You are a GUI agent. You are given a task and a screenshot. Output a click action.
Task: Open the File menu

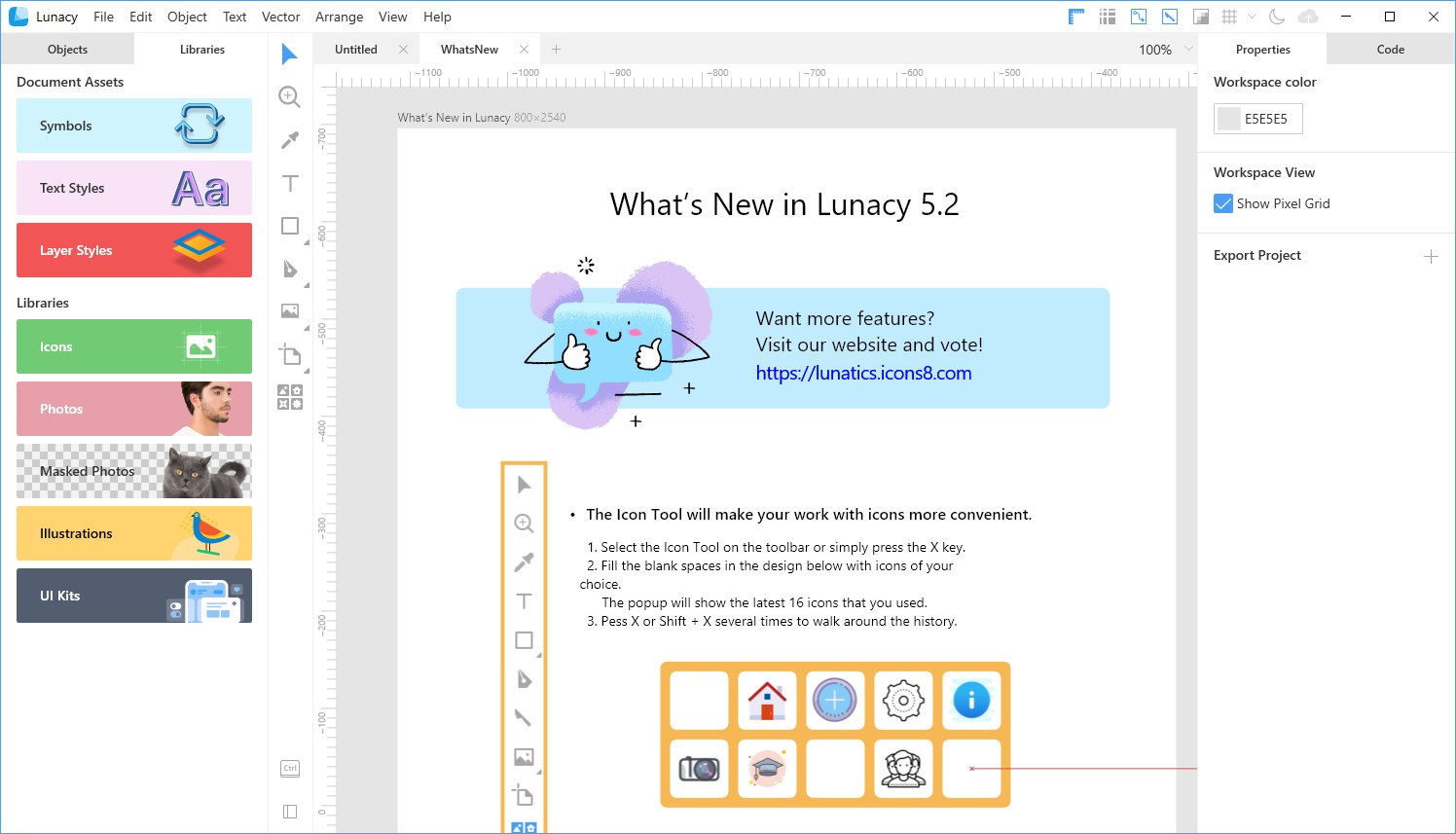click(103, 17)
